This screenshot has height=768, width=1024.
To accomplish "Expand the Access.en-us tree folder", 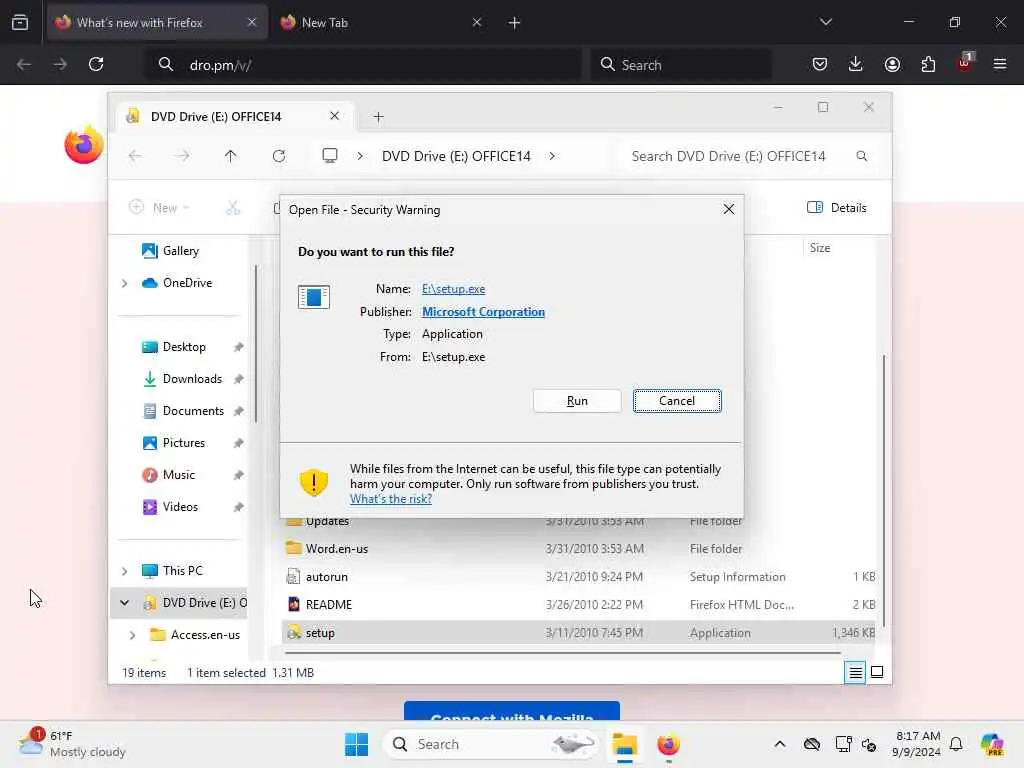I will pyautogui.click(x=133, y=635).
